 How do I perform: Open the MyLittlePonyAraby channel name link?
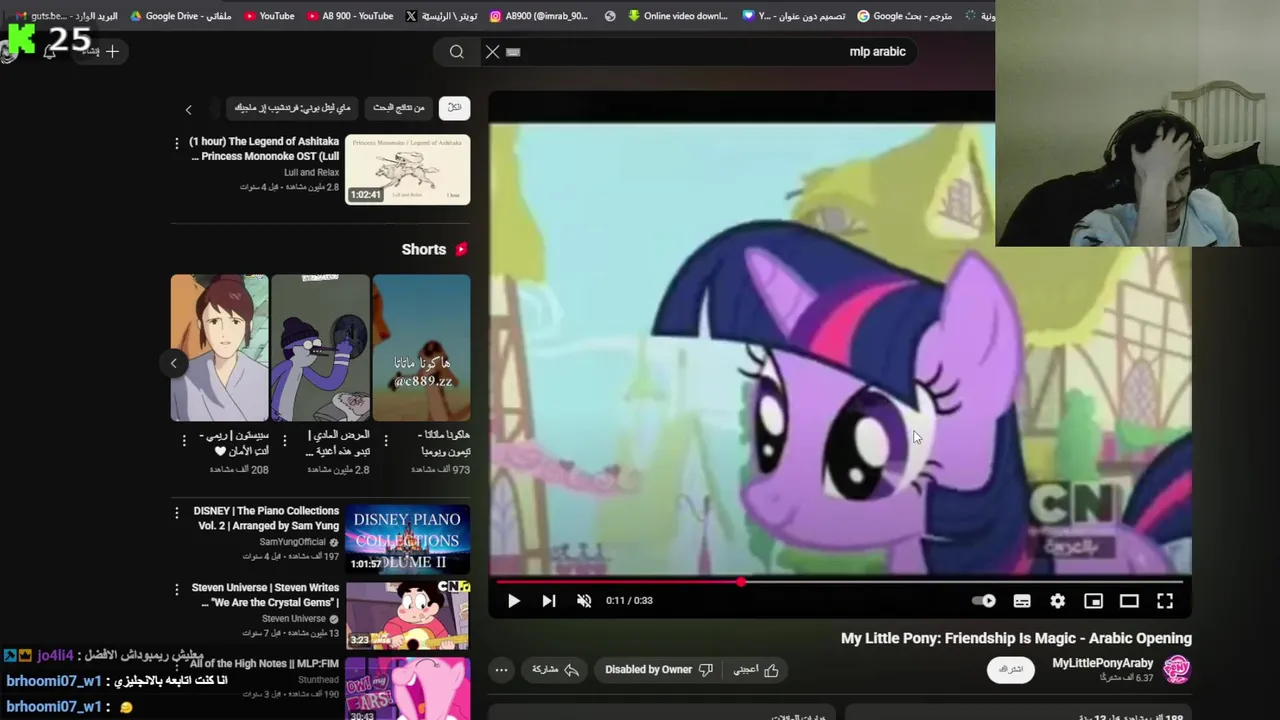[1103, 663]
